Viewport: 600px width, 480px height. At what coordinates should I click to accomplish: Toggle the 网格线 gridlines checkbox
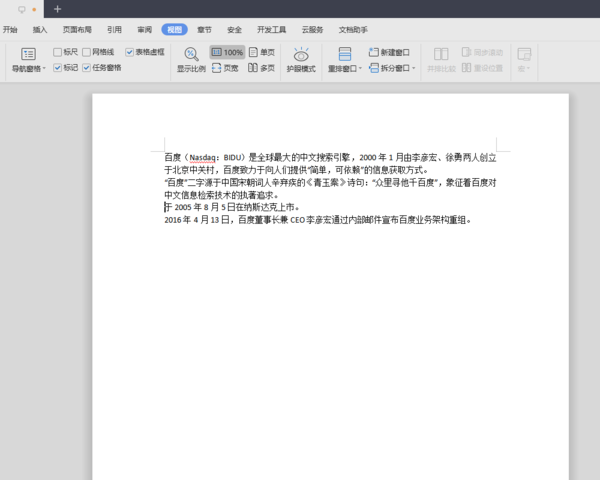coord(86,52)
